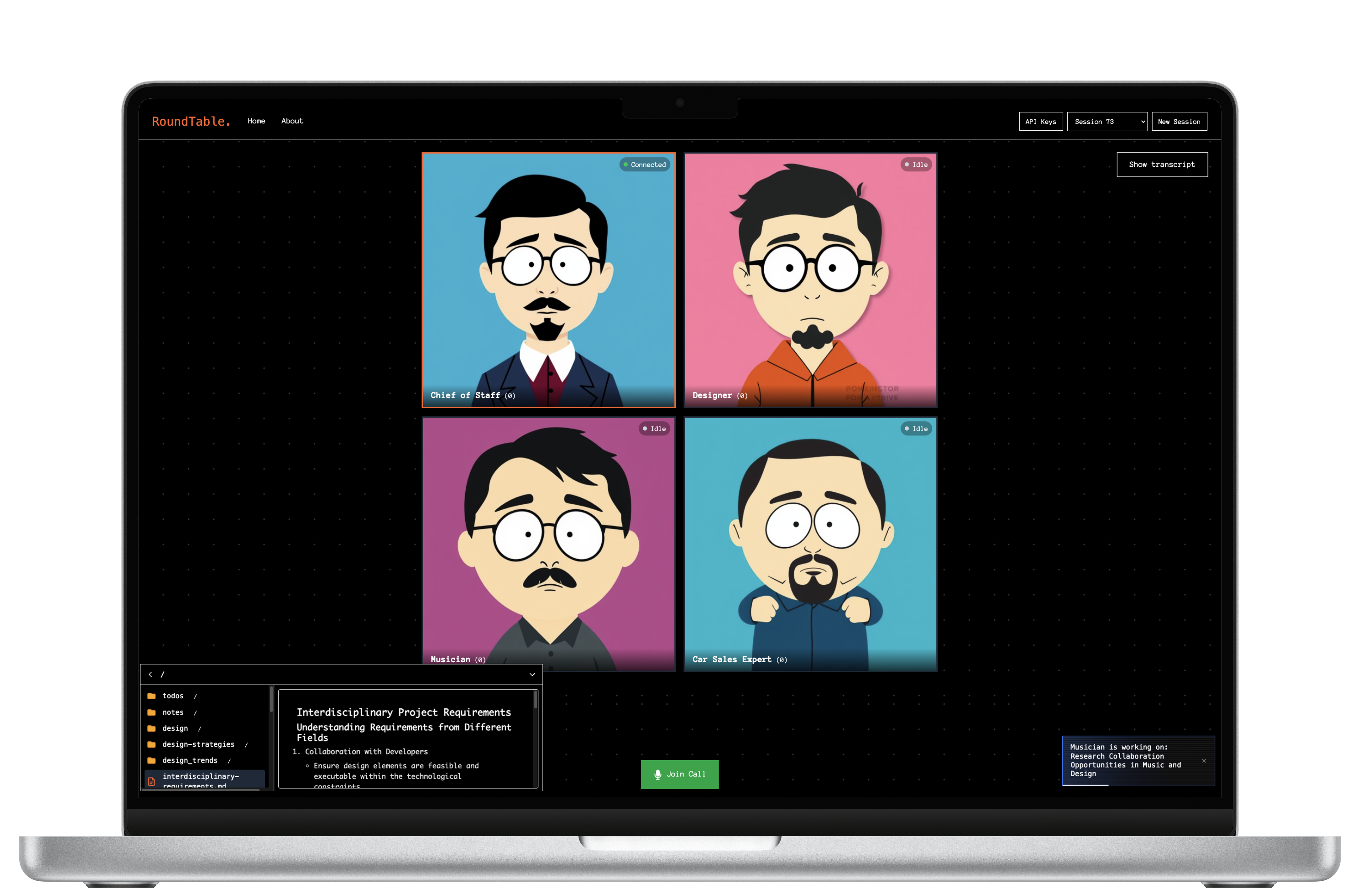The width and height of the screenshot is (1360, 896).
Task: Select interdisciplinary-requirements.md file icon
Action: [151, 781]
